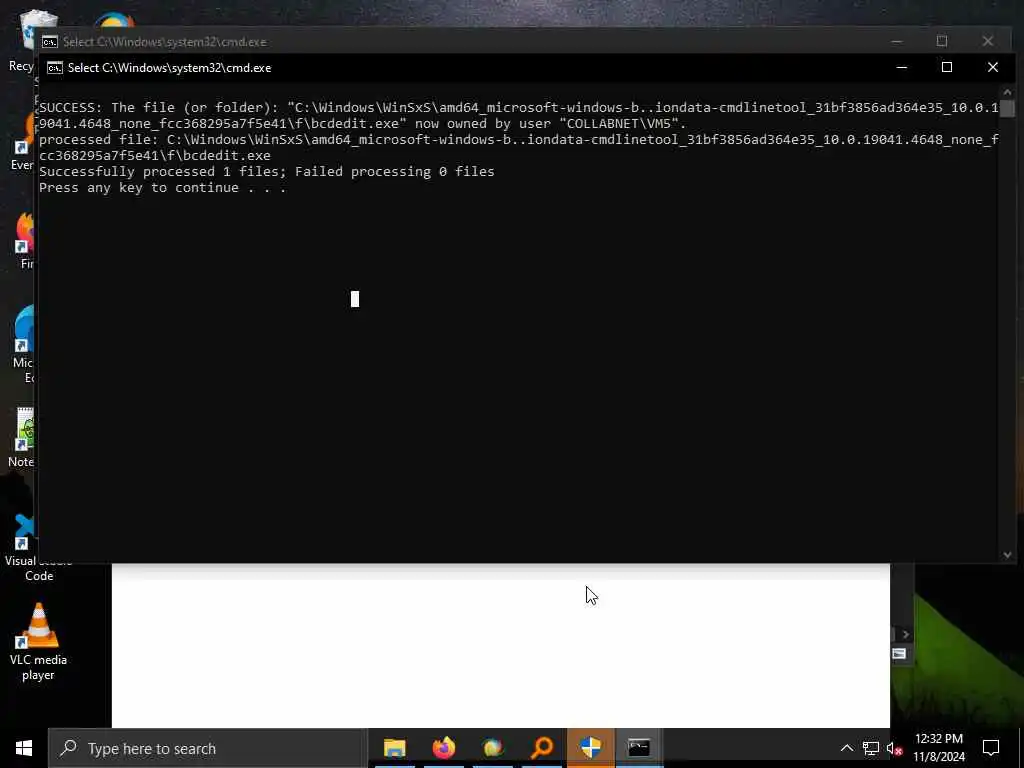This screenshot has width=1024, height=768.
Task: Launch Firefox from the taskbar
Action: [x=443, y=748]
